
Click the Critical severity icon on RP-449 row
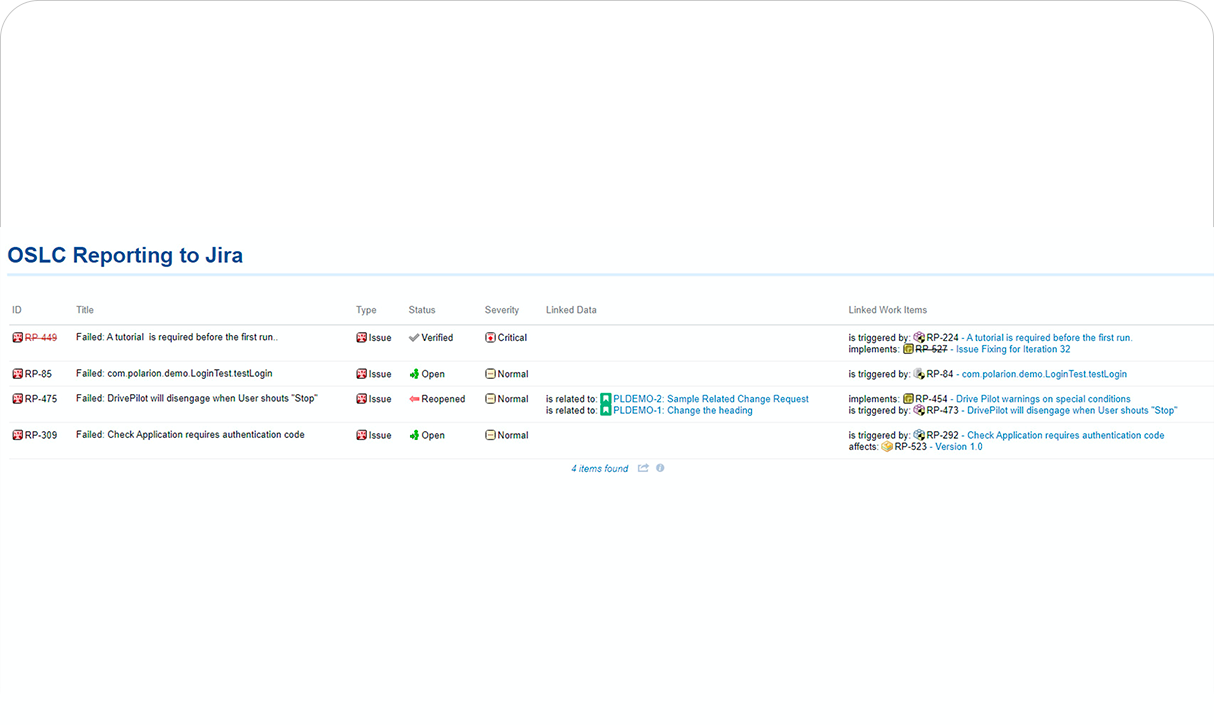tap(489, 337)
